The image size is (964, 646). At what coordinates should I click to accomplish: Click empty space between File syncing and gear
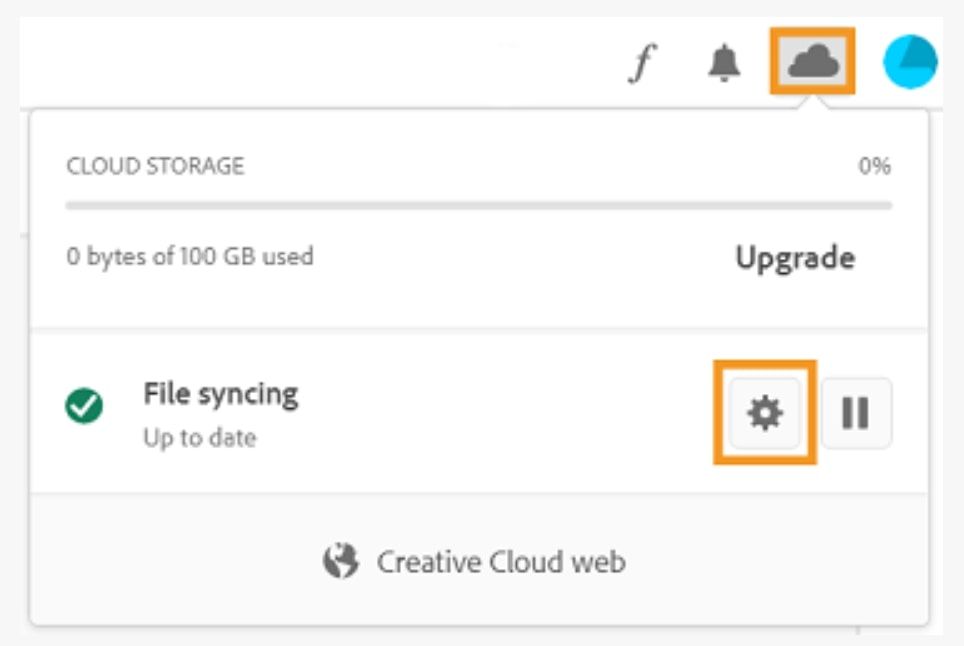(x=500, y=412)
